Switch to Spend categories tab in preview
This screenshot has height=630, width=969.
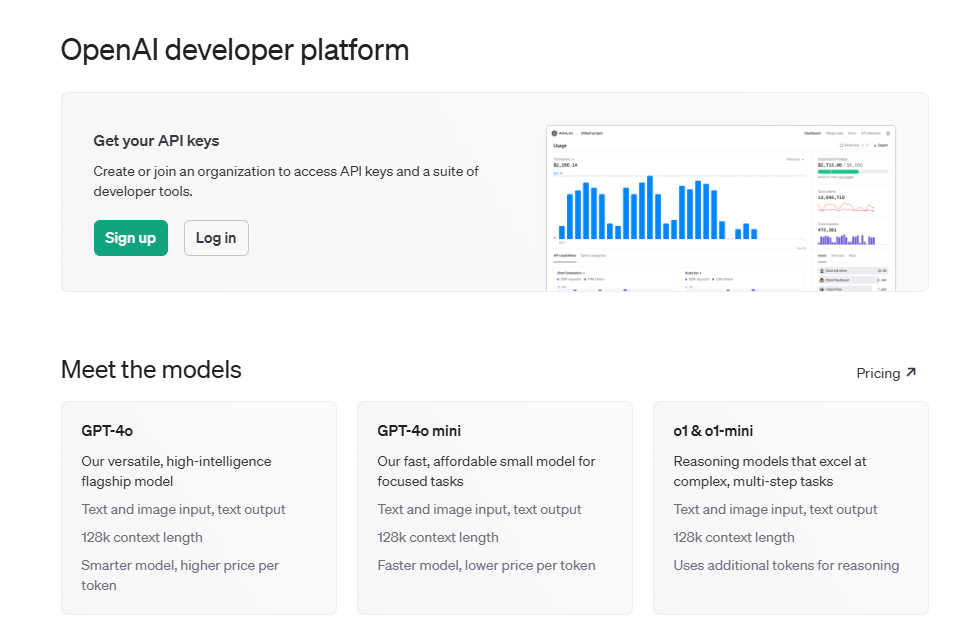(x=595, y=256)
